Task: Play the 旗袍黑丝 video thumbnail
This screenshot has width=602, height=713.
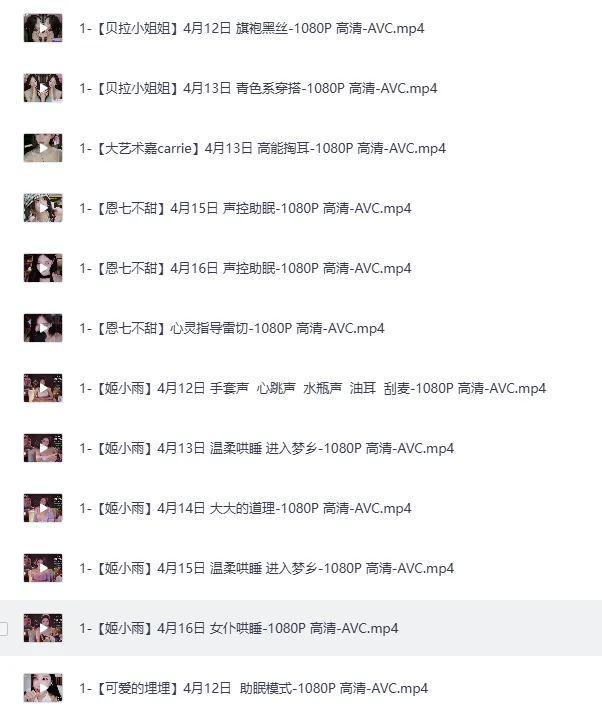Action: tap(43, 28)
